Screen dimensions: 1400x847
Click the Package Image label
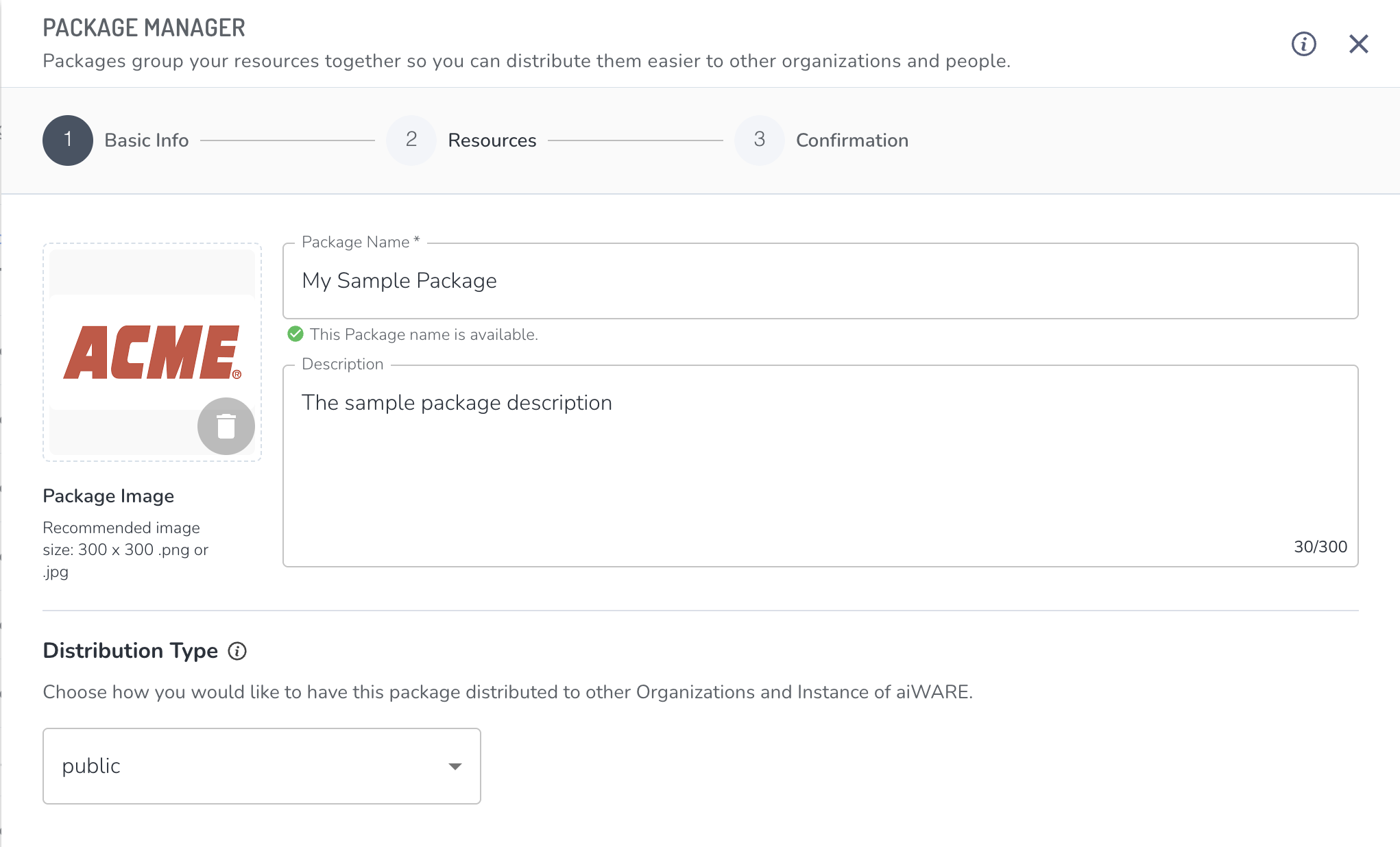click(108, 496)
